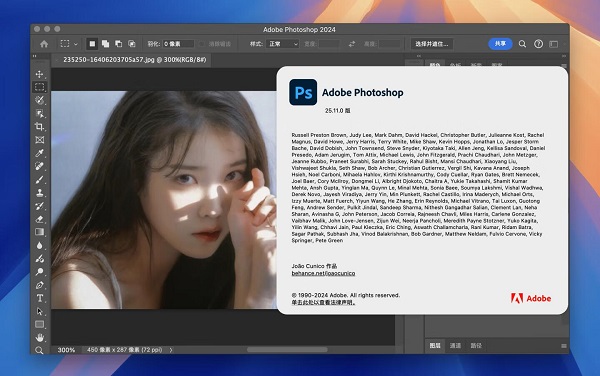Select the Spot Healing Brush tool
This screenshot has height=376, width=600.
(x=39, y=166)
